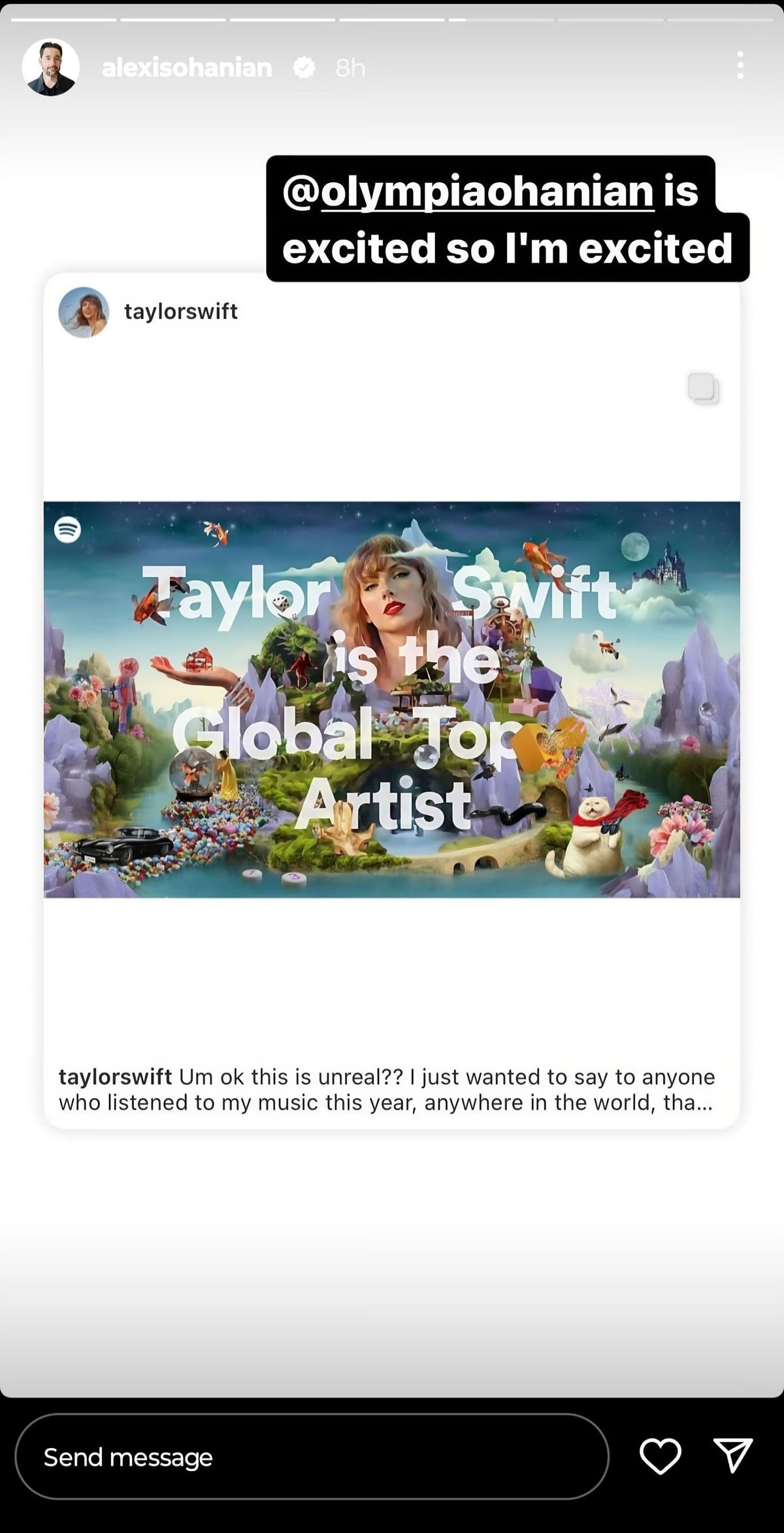
Task: Tap the "excited so I'm excited" text sticker
Action: [x=508, y=248]
